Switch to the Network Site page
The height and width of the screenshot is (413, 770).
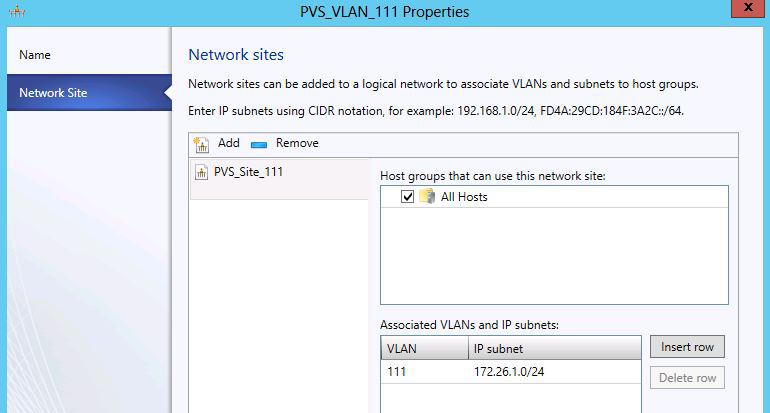click(89, 92)
